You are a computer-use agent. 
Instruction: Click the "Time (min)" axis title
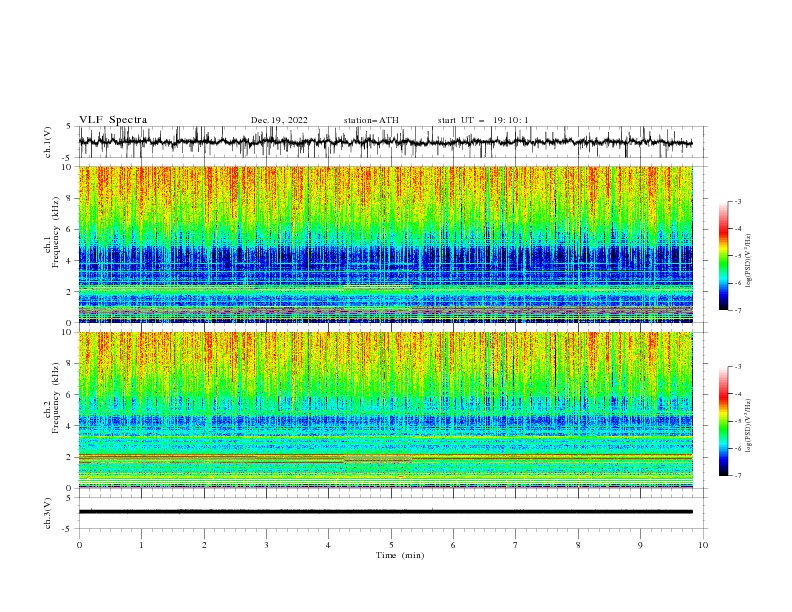400,555
